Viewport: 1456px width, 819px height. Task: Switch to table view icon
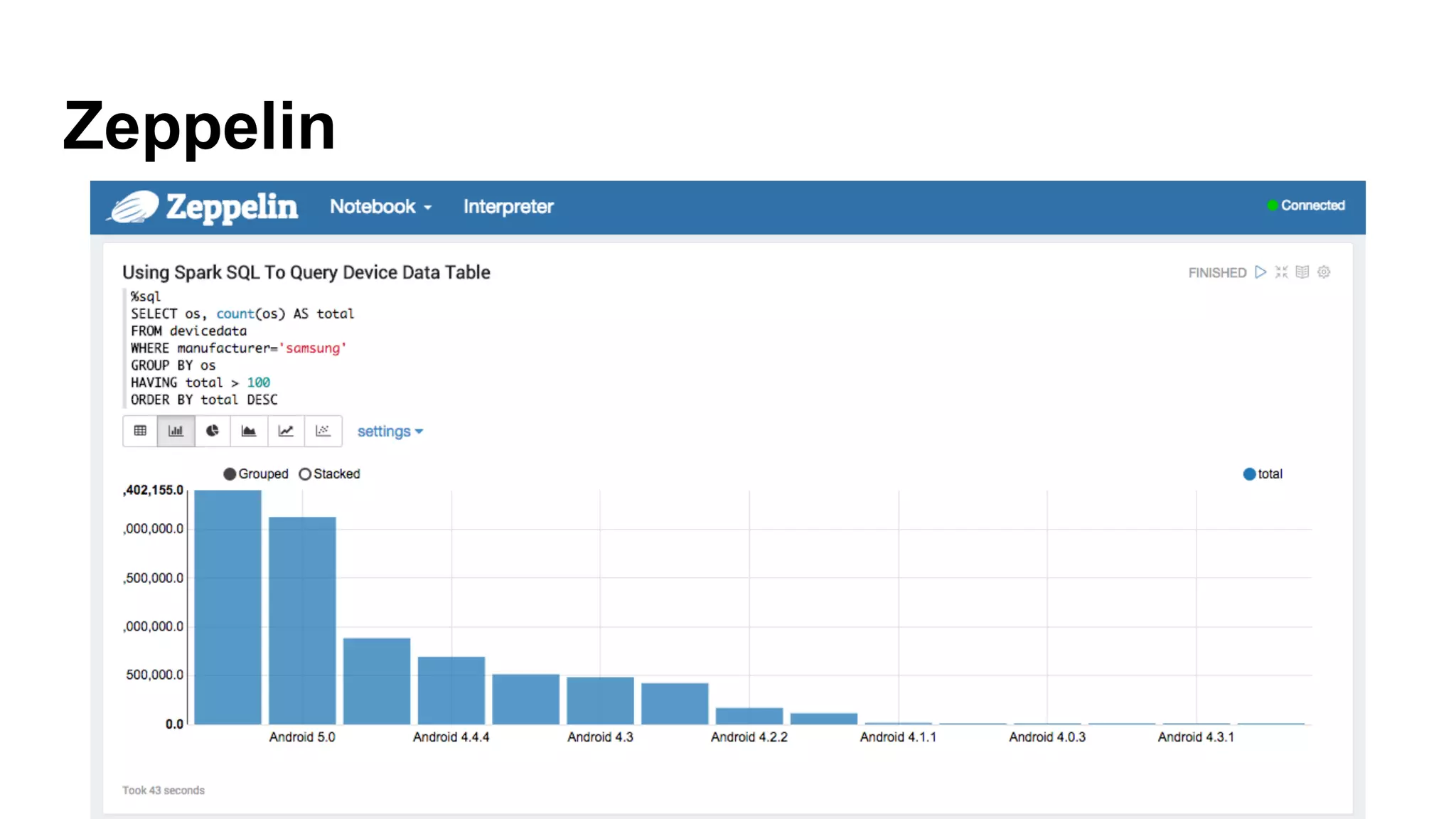pos(140,431)
